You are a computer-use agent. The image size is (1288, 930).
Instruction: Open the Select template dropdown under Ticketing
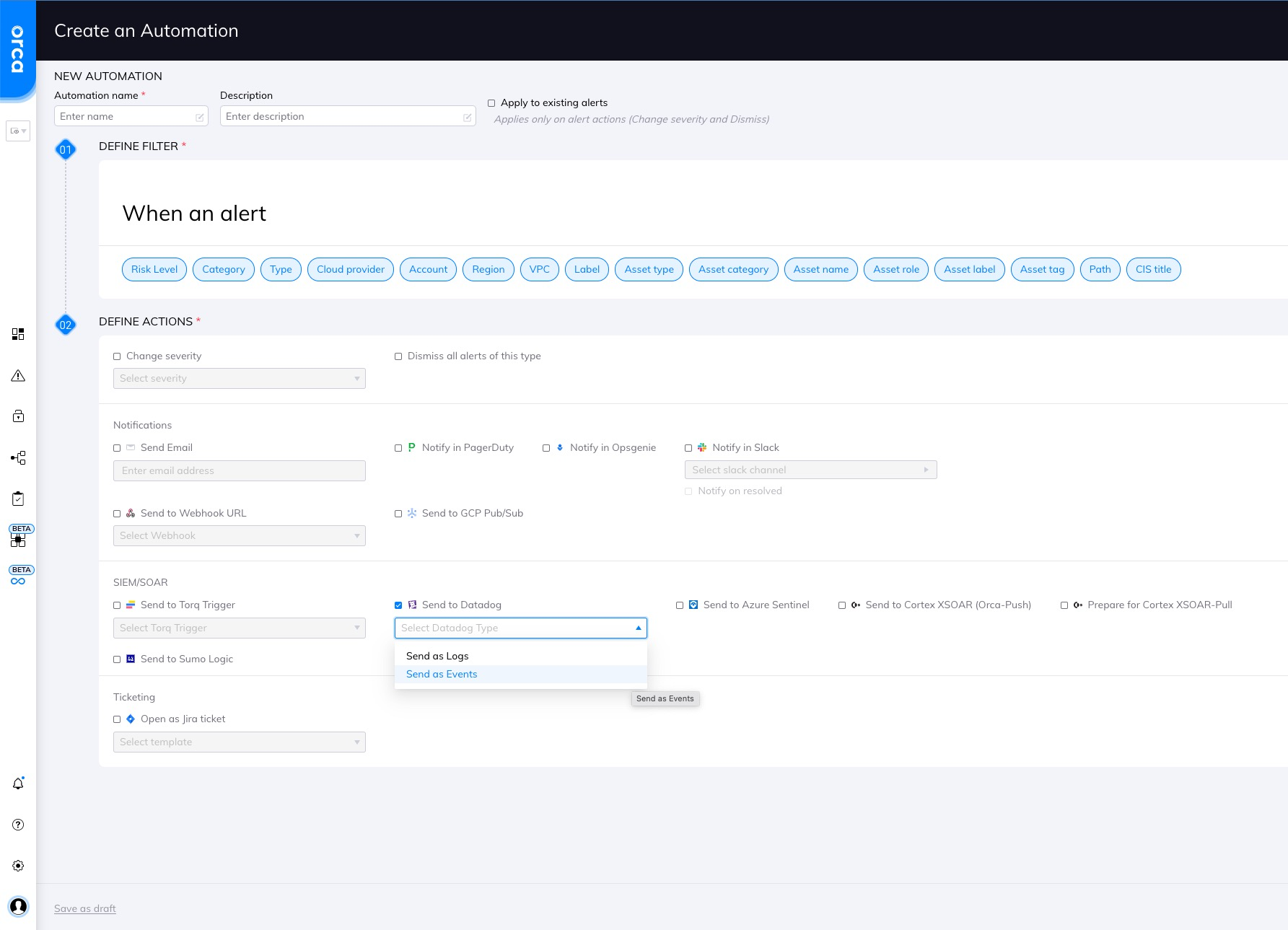[239, 742]
